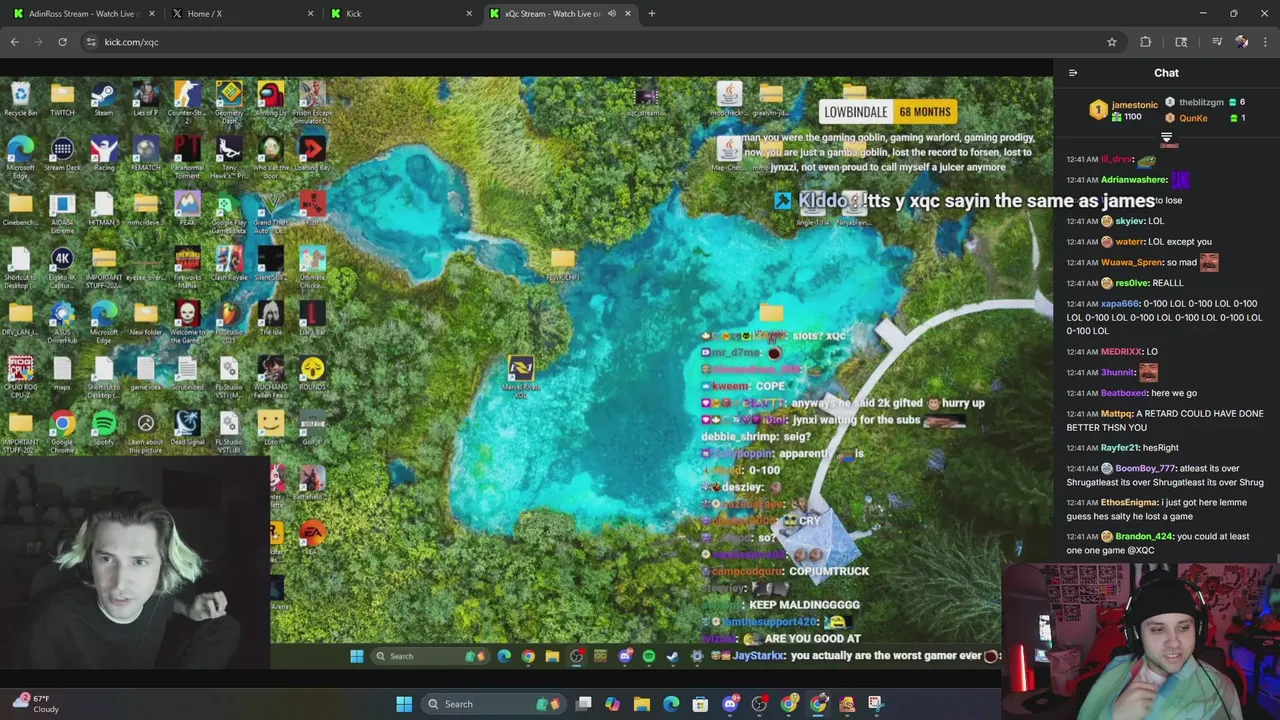This screenshot has height=720, width=1280.
Task: Open Chrome three-dot menu
Action: 1265,42
